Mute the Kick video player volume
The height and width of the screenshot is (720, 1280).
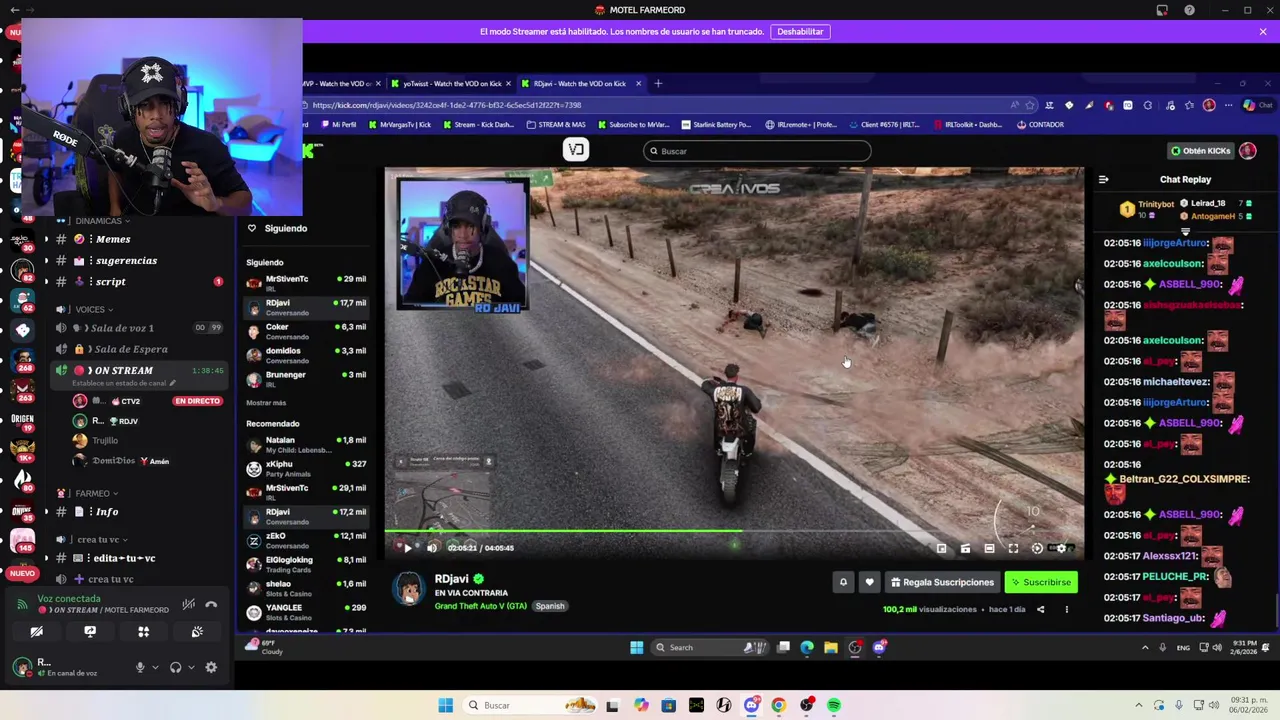(x=432, y=548)
